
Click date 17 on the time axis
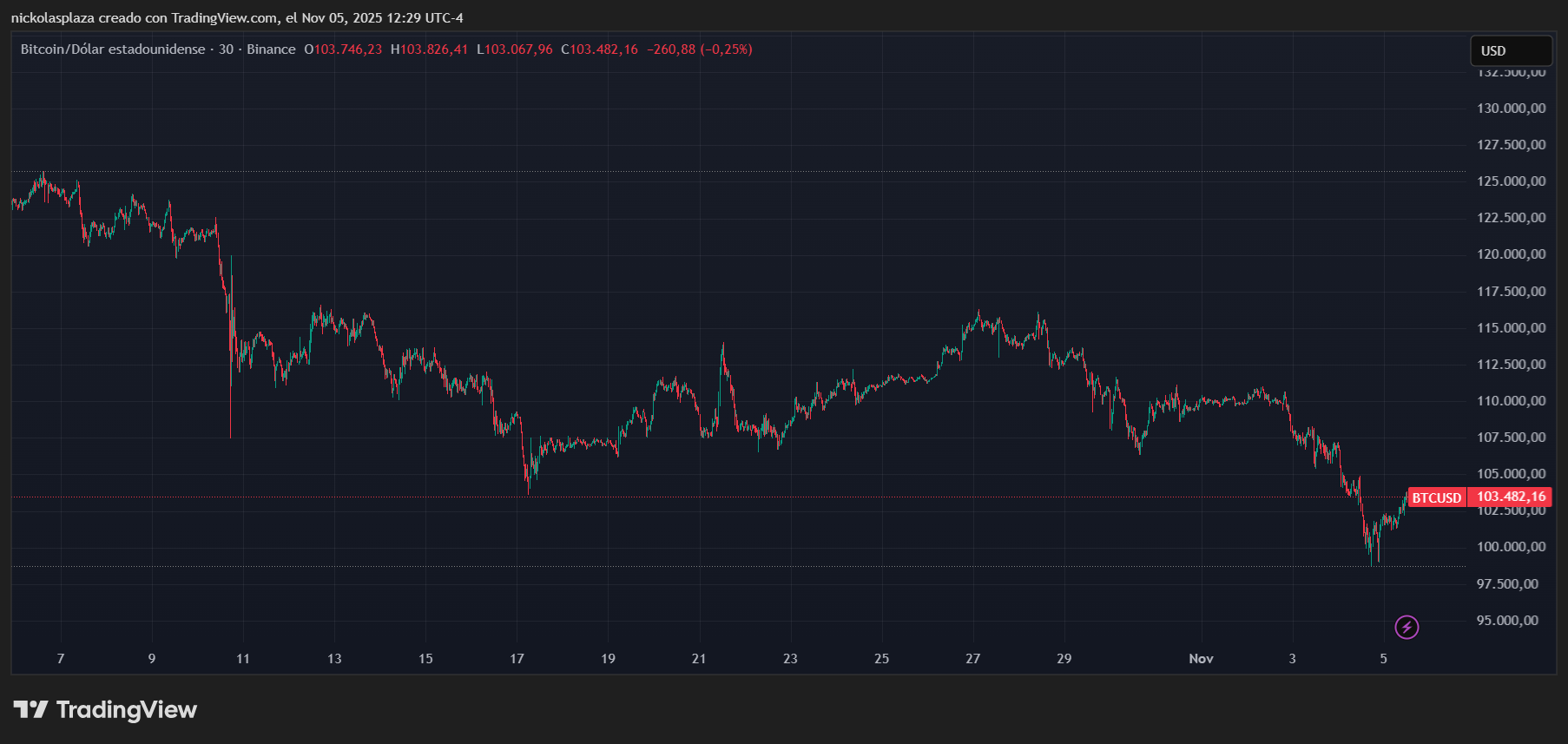point(517,659)
